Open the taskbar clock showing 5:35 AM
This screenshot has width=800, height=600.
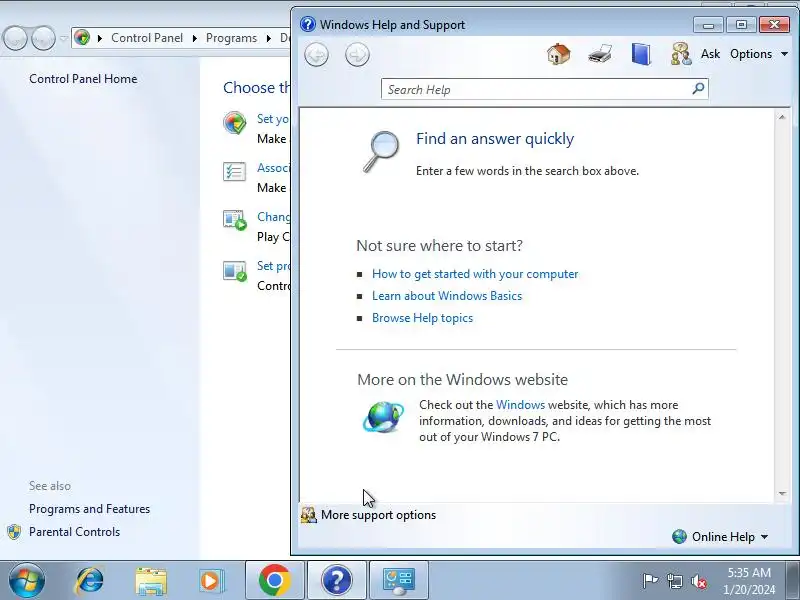tap(749, 581)
